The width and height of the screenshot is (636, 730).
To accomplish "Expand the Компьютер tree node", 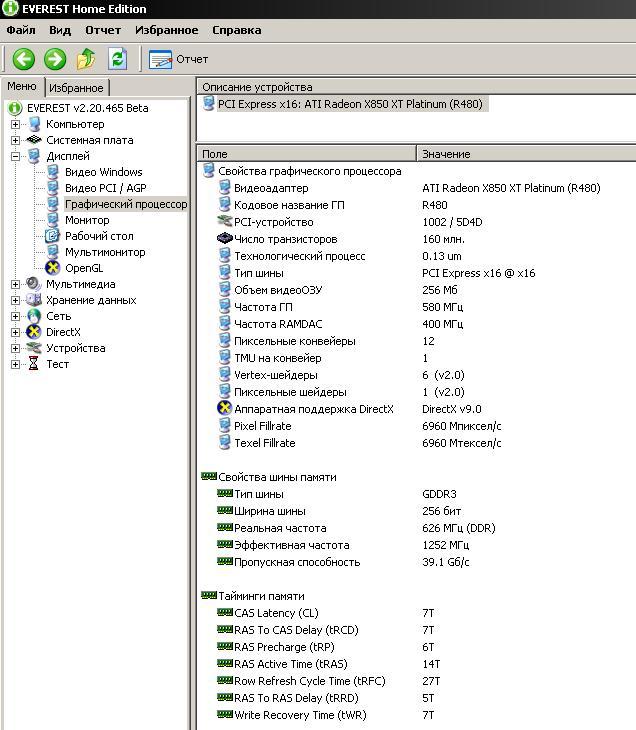I will point(15,124).
